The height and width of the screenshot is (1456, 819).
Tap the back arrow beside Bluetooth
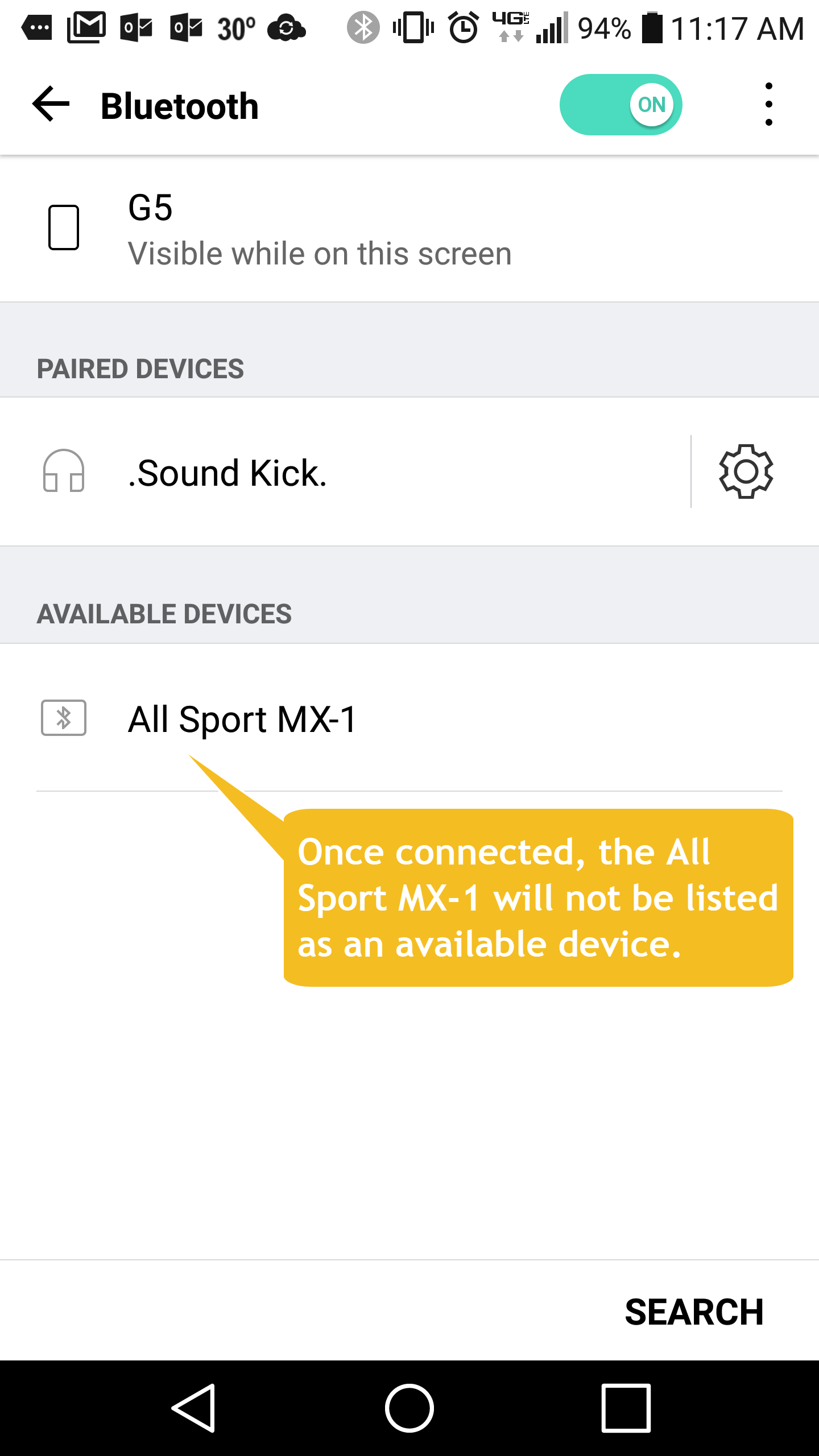51,105
